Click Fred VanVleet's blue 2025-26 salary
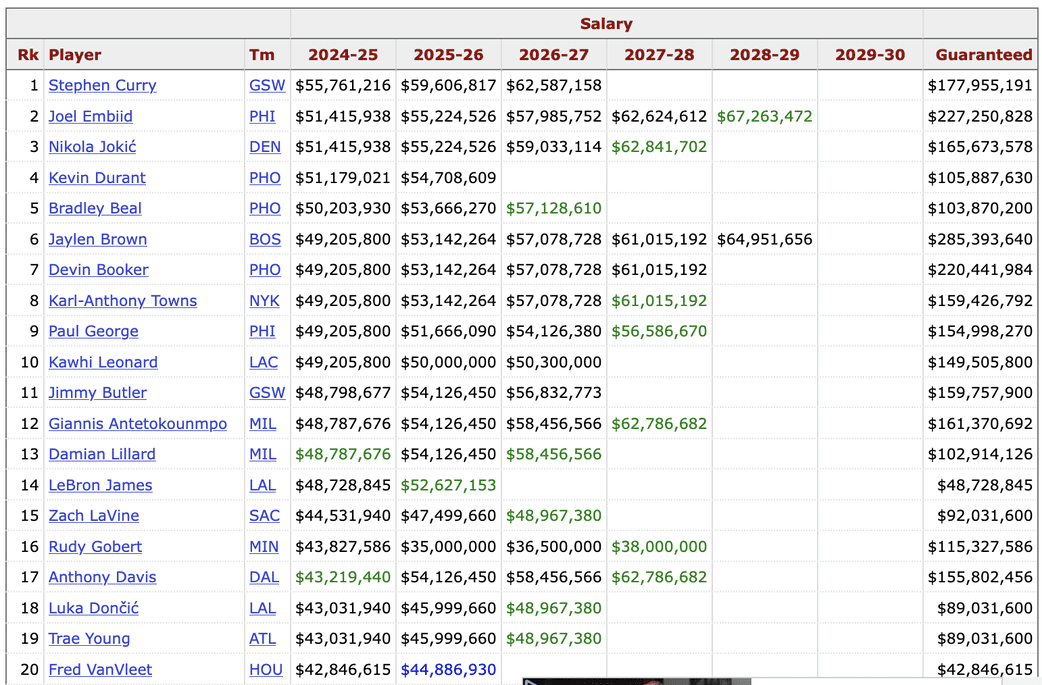The height and width of the screenshot is (685, 1042). click(448, 670)
